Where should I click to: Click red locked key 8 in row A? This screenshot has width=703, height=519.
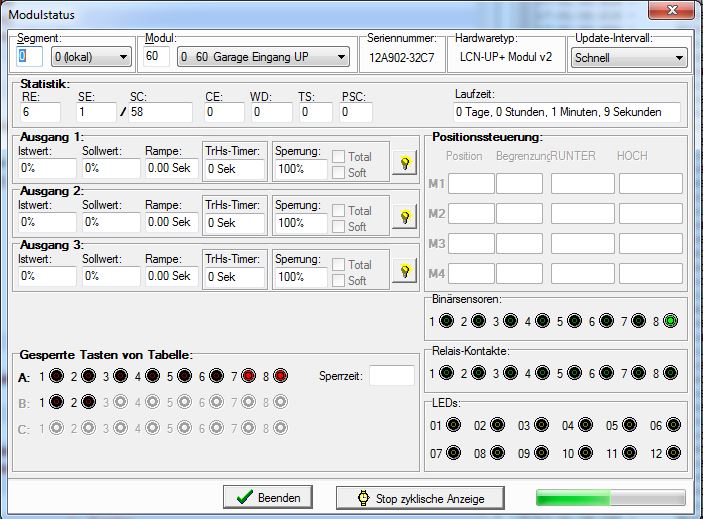tap(281, 376)
